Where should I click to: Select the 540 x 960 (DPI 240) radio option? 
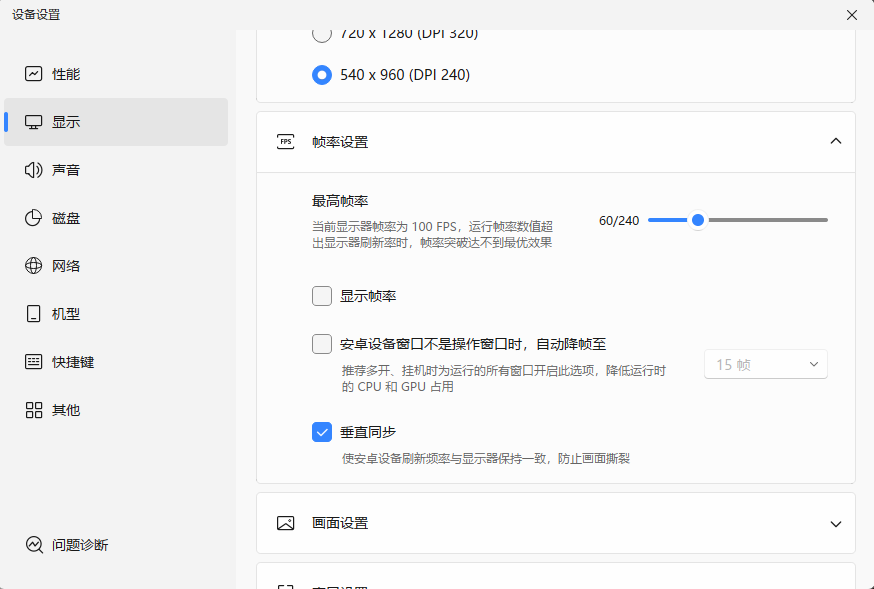[322, 75]
